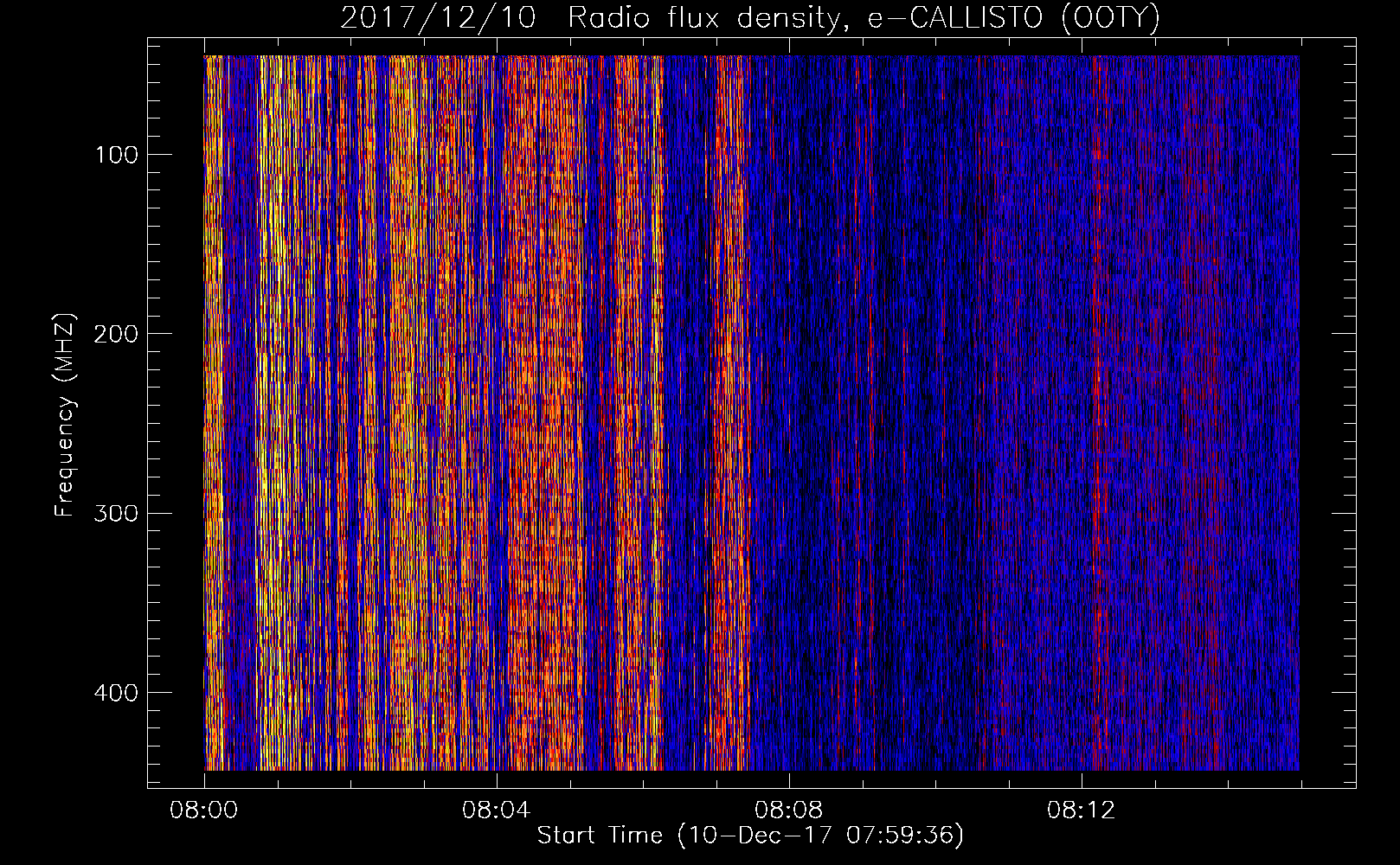The height and width of the screenshot is (865, 1400).
Task: Click the 300 frequency tick label
Action: tap(115, 513)
